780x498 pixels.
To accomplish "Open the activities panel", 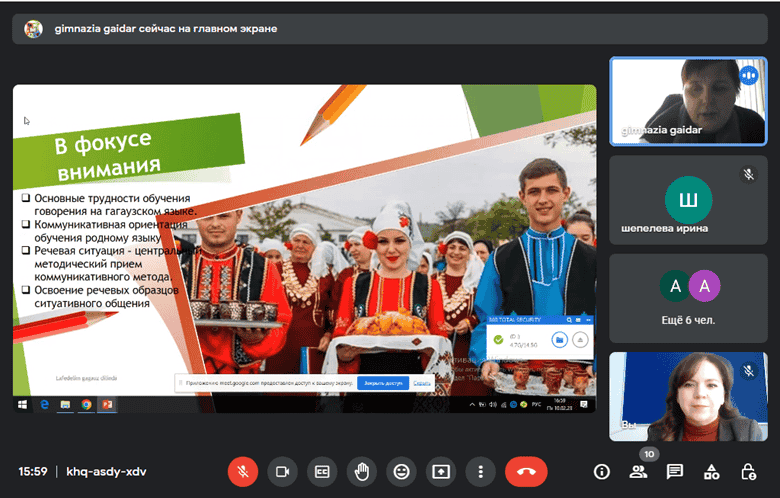I will point(711,471).
